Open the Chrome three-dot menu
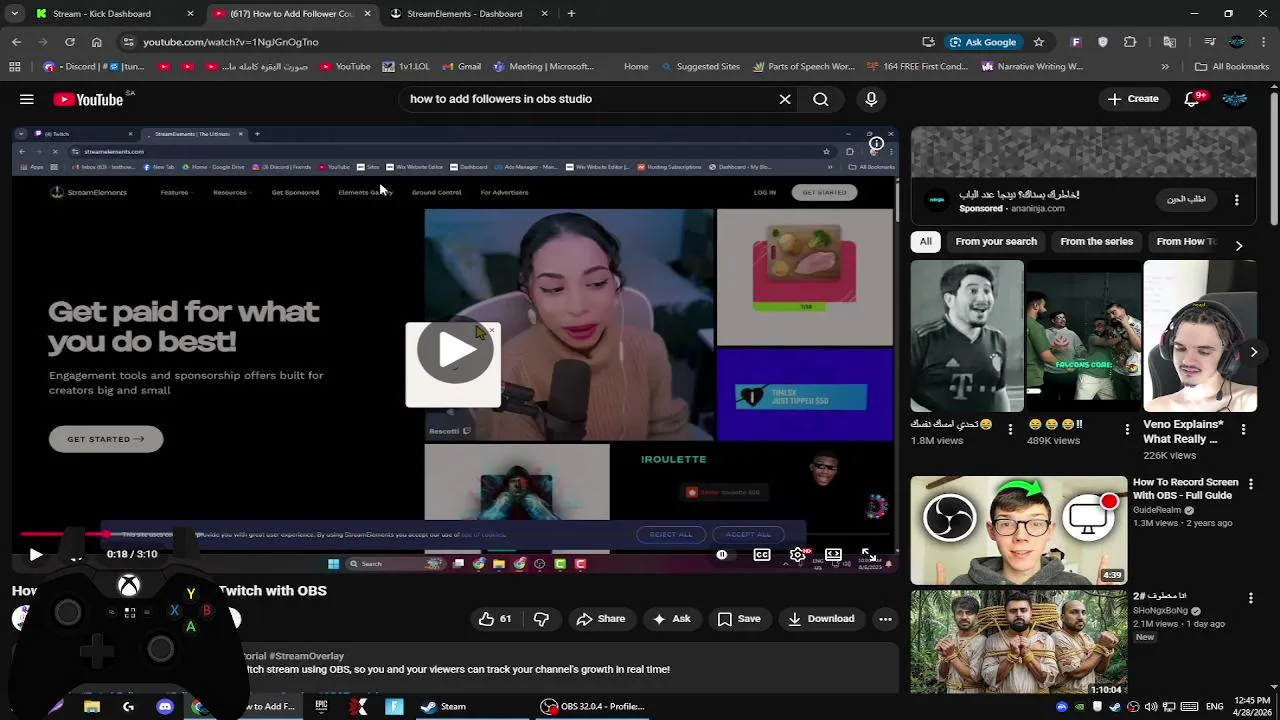The height and width of the screenshot is (720, 1280). pyautogui.click(x=1264, y=42)
